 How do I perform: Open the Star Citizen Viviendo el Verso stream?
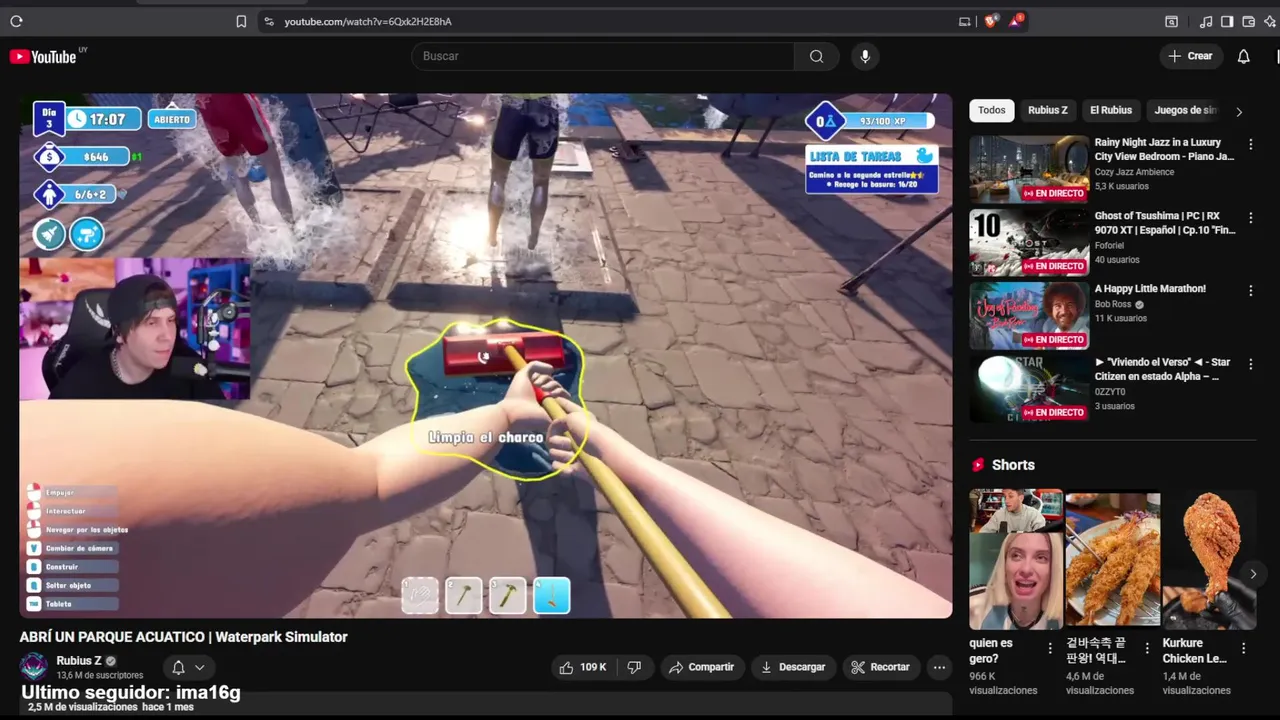(1028, 388)
